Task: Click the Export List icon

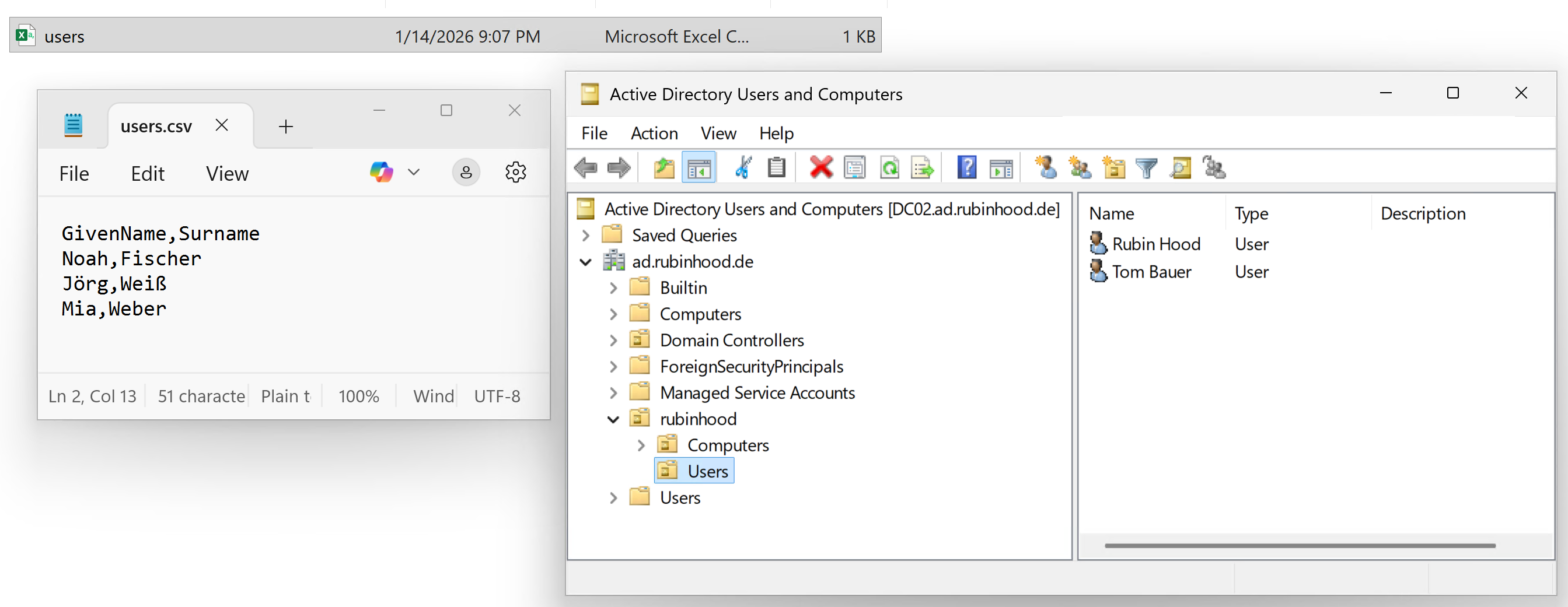Action: click(922, 167)
